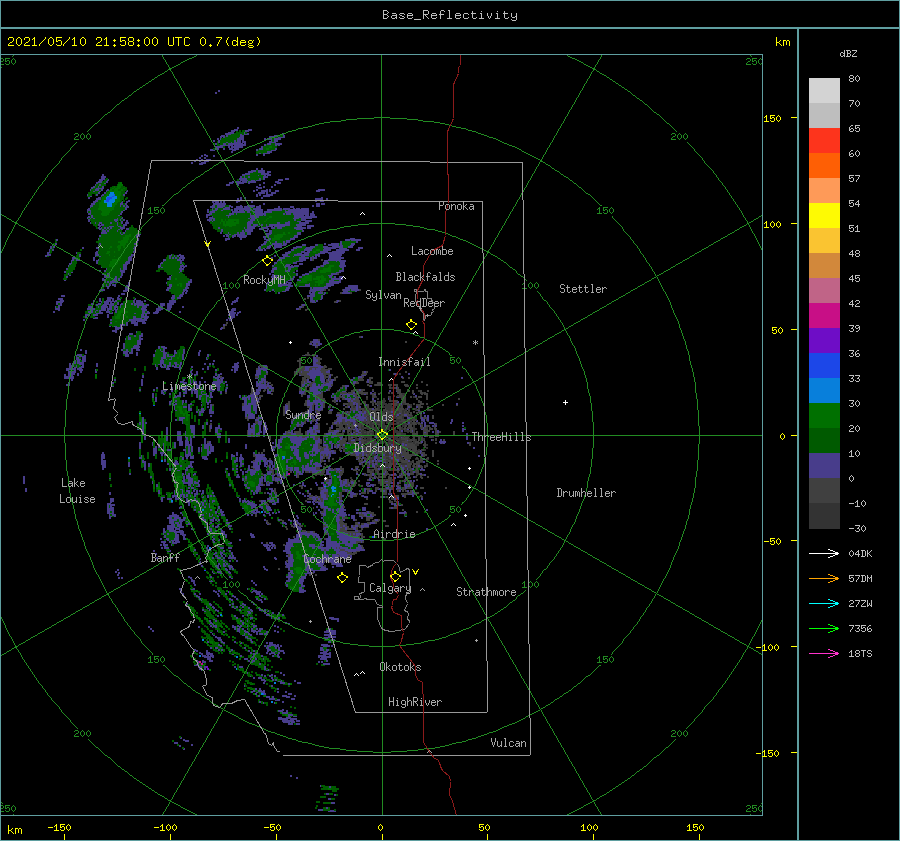Click the Ponoka city label
This screenshot has height=841, width=900.
click(456, 206)
